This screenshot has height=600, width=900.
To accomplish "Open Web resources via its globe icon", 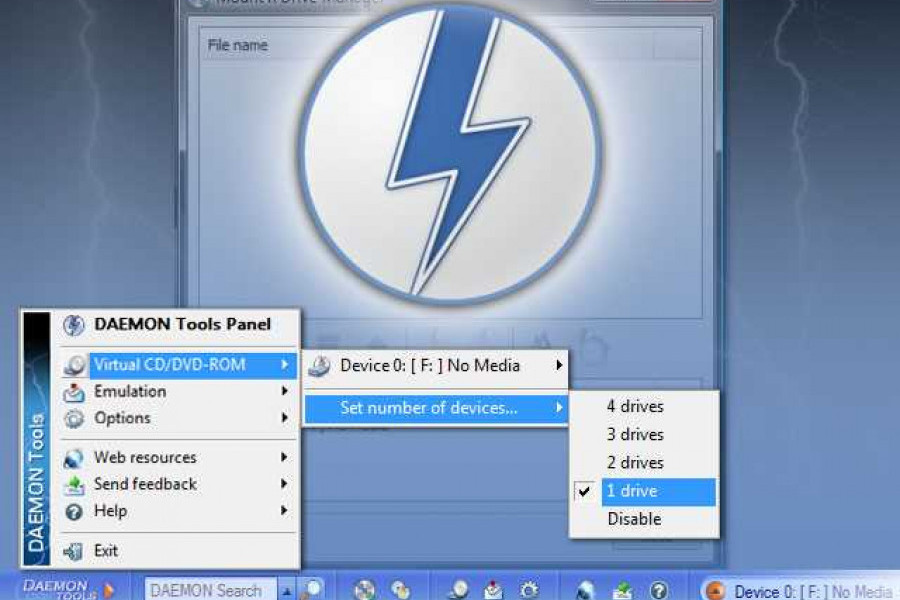I will 70,457.
